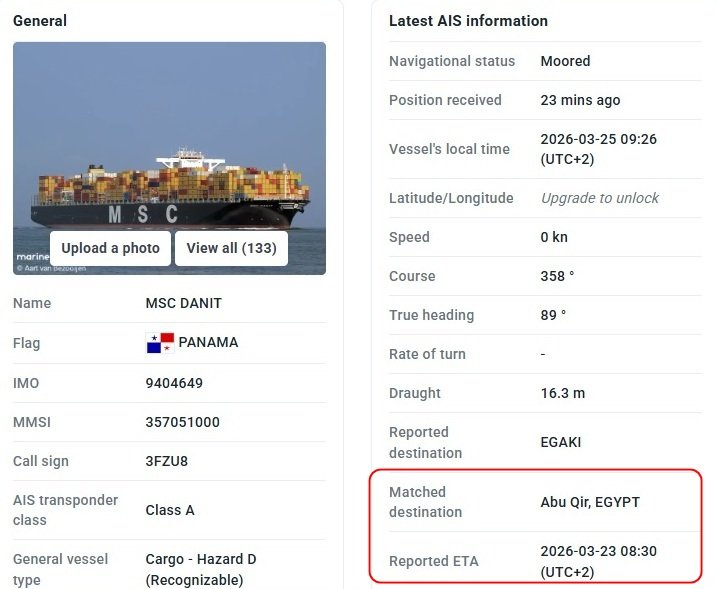Click the 23 mins ago position value

(580, 100)
